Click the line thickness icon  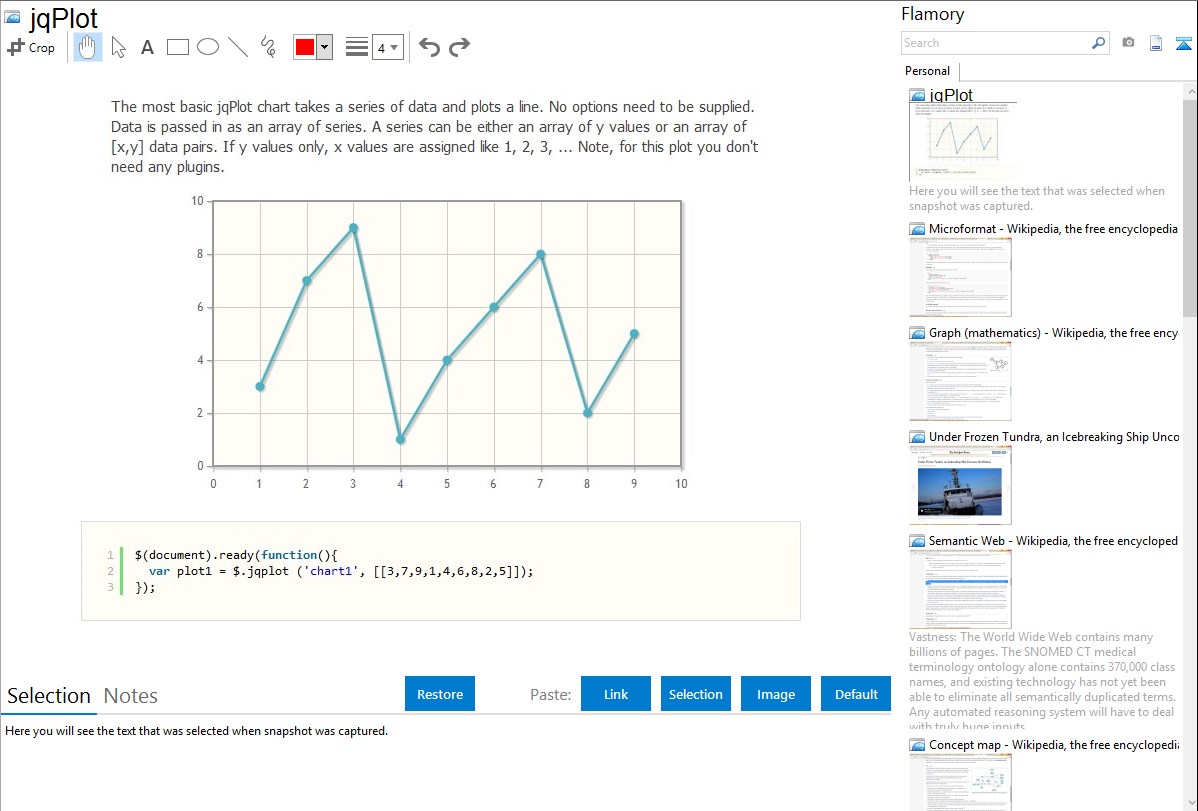(x=356, y=47)
